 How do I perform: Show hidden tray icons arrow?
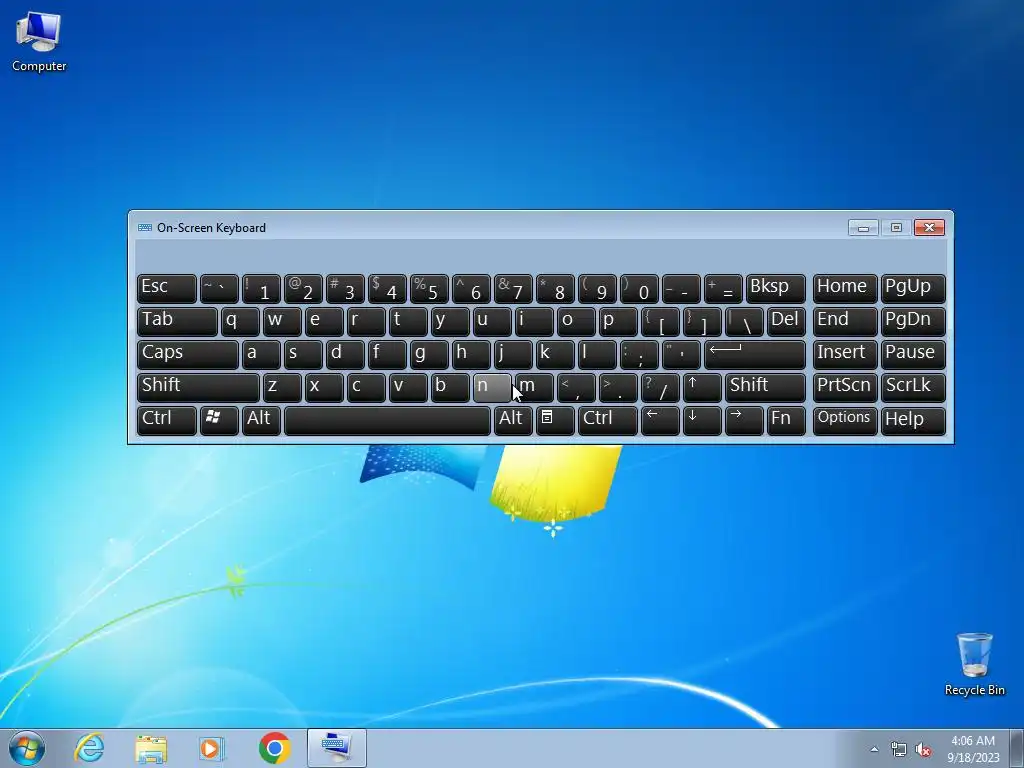click(874, 750)
